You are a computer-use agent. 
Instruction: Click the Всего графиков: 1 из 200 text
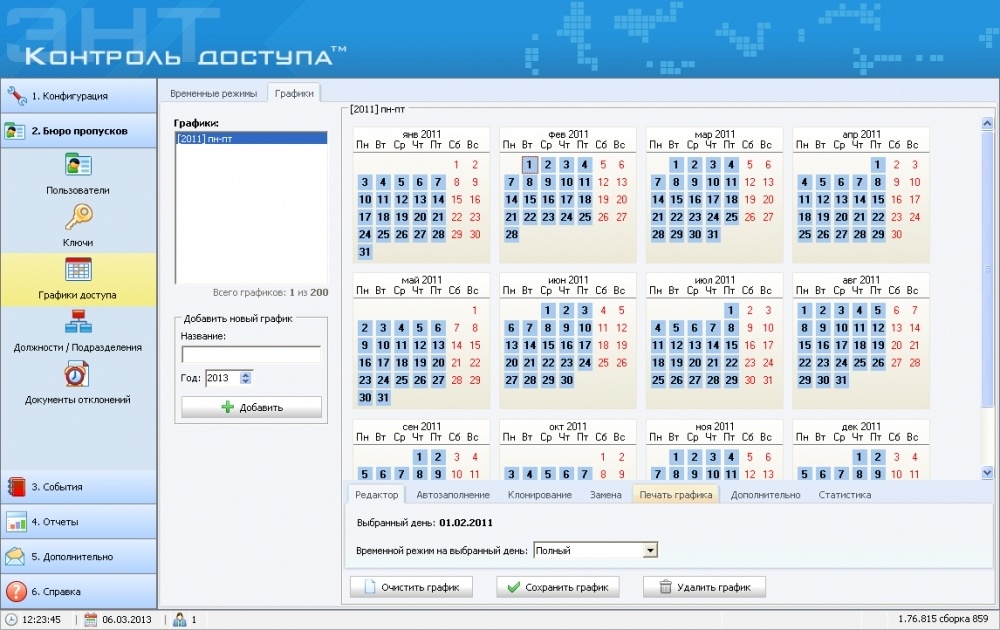point(270,293)
